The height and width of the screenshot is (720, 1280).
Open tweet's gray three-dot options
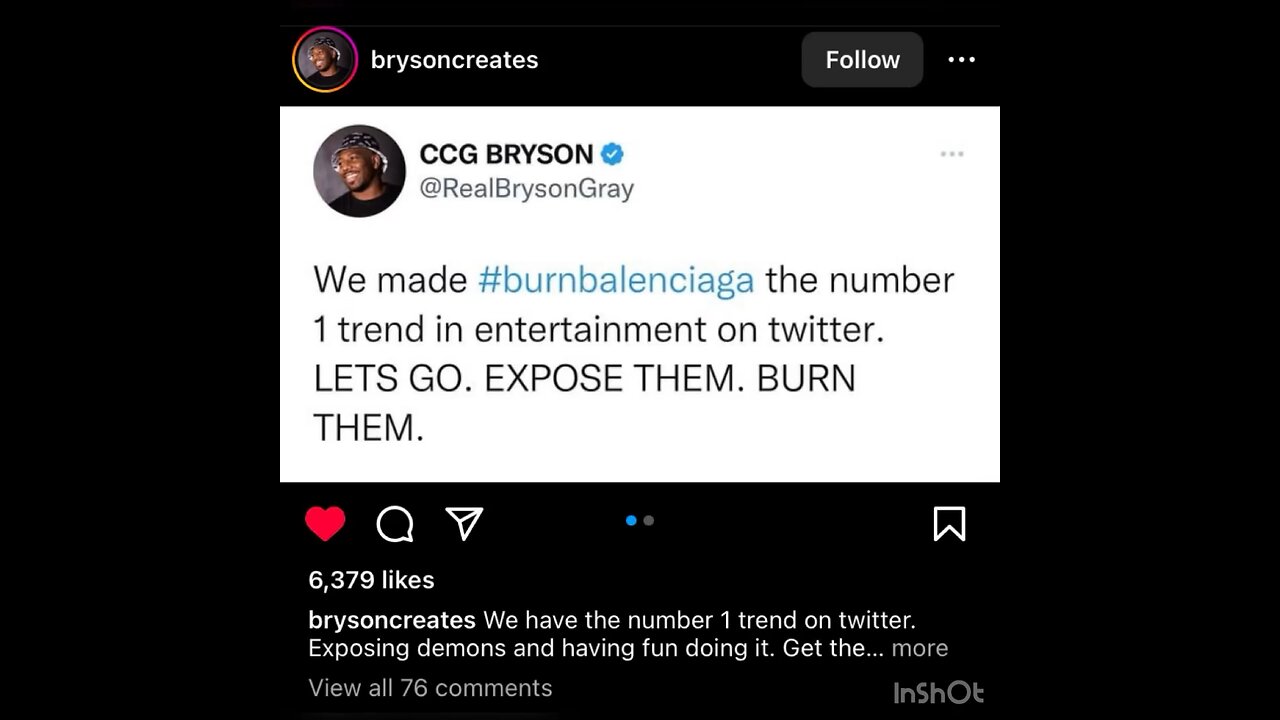(952, 154)
